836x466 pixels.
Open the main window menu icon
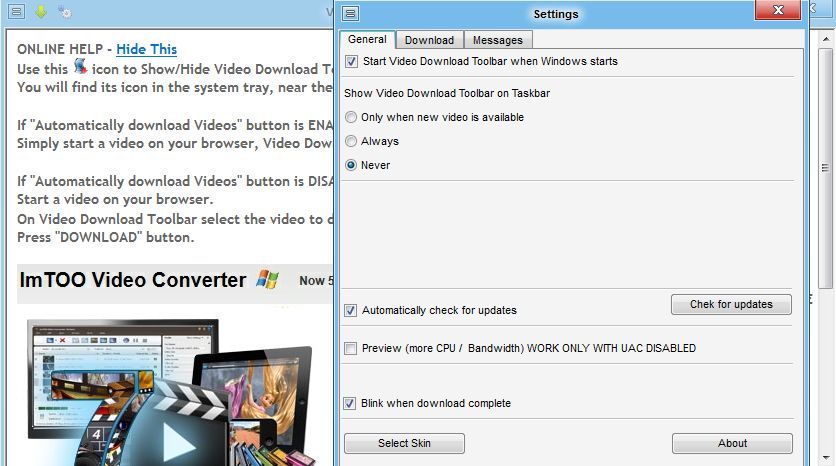[x=17, y=11]
